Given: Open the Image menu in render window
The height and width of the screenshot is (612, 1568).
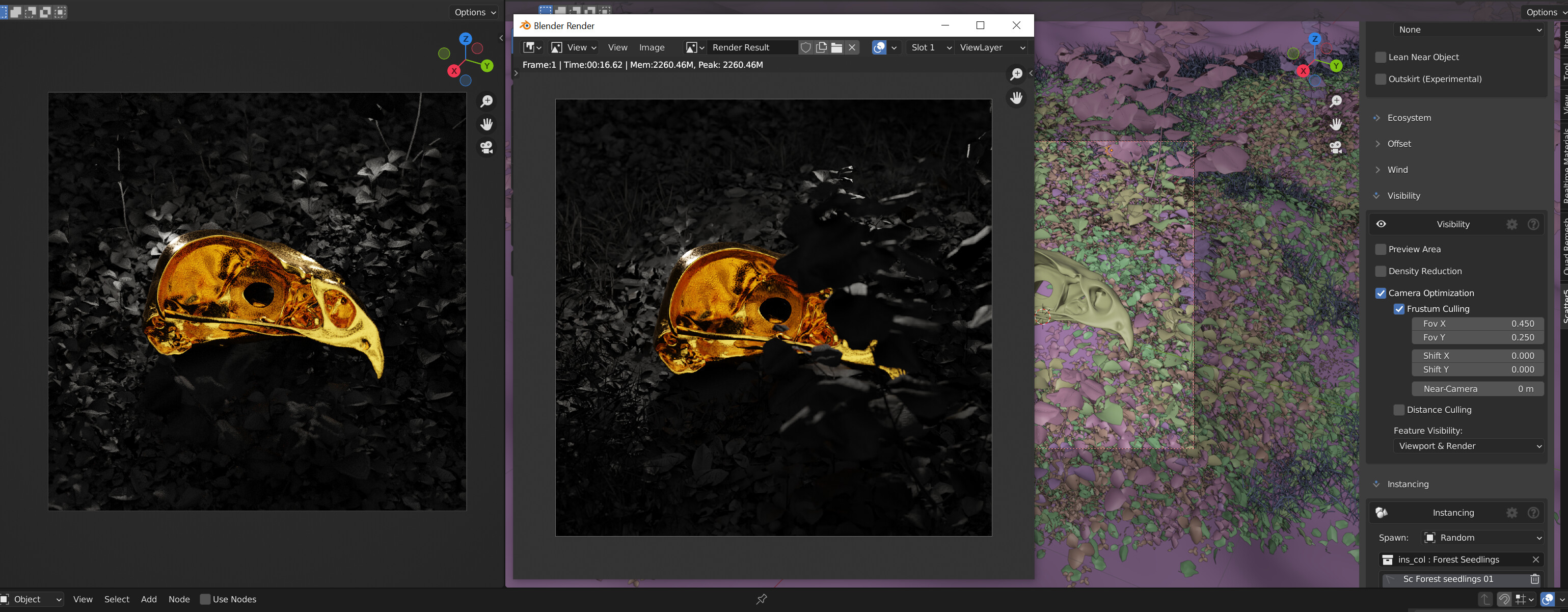Looking at the screenshot, I should tap(652, 47).
